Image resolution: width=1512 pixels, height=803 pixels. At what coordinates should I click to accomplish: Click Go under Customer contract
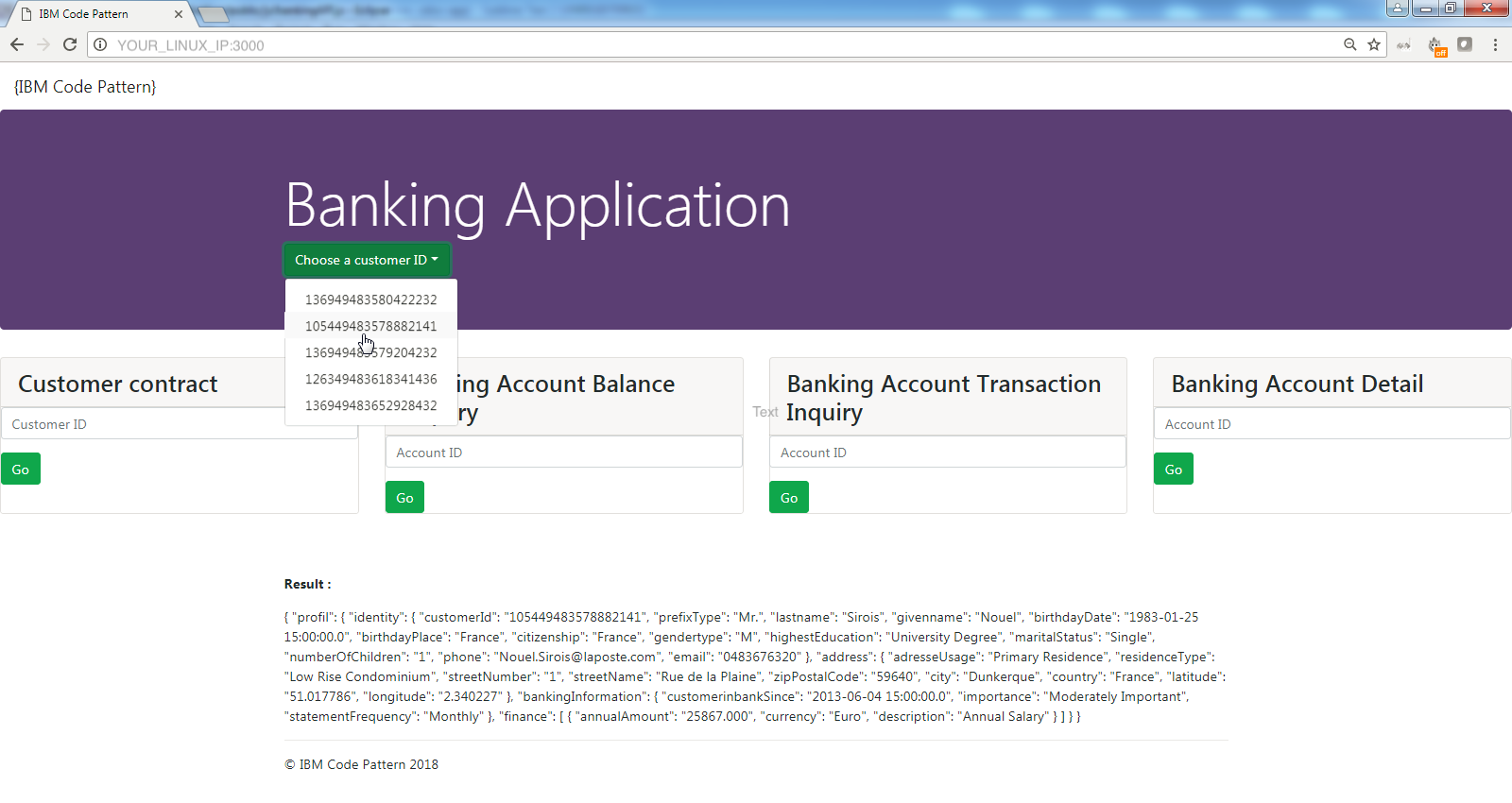pos(21,470)
